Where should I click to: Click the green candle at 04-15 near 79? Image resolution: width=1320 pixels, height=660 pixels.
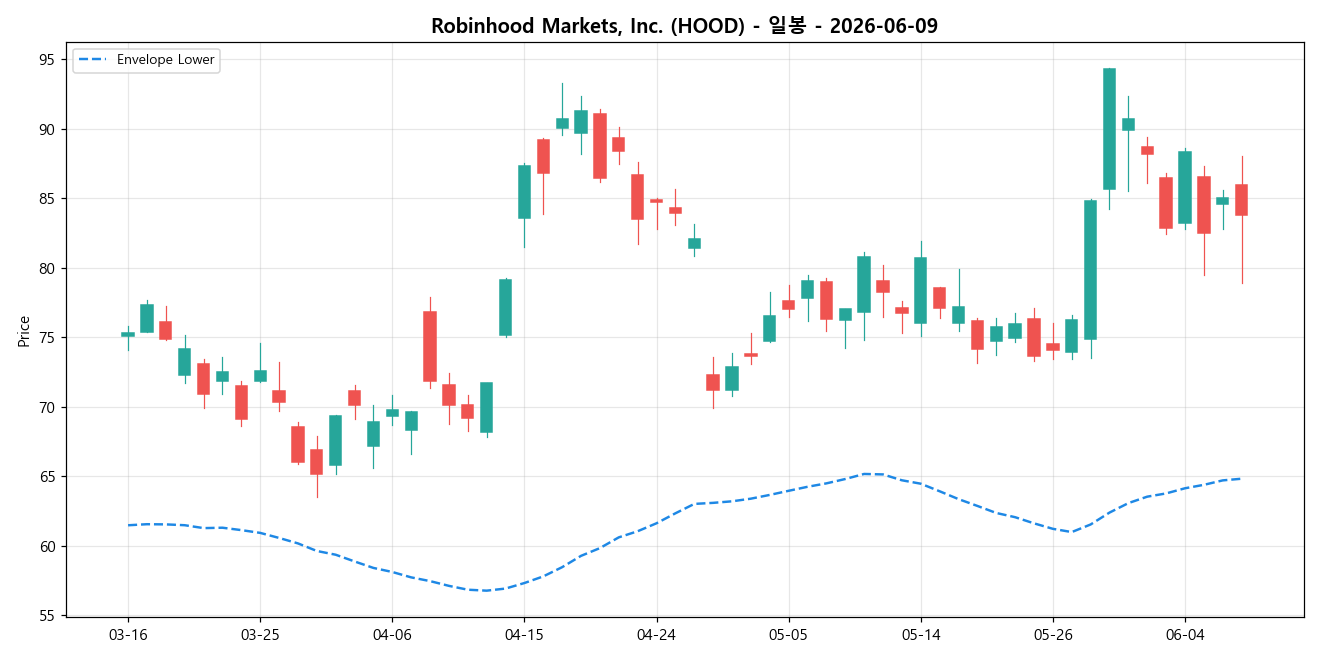pos(505,307)
